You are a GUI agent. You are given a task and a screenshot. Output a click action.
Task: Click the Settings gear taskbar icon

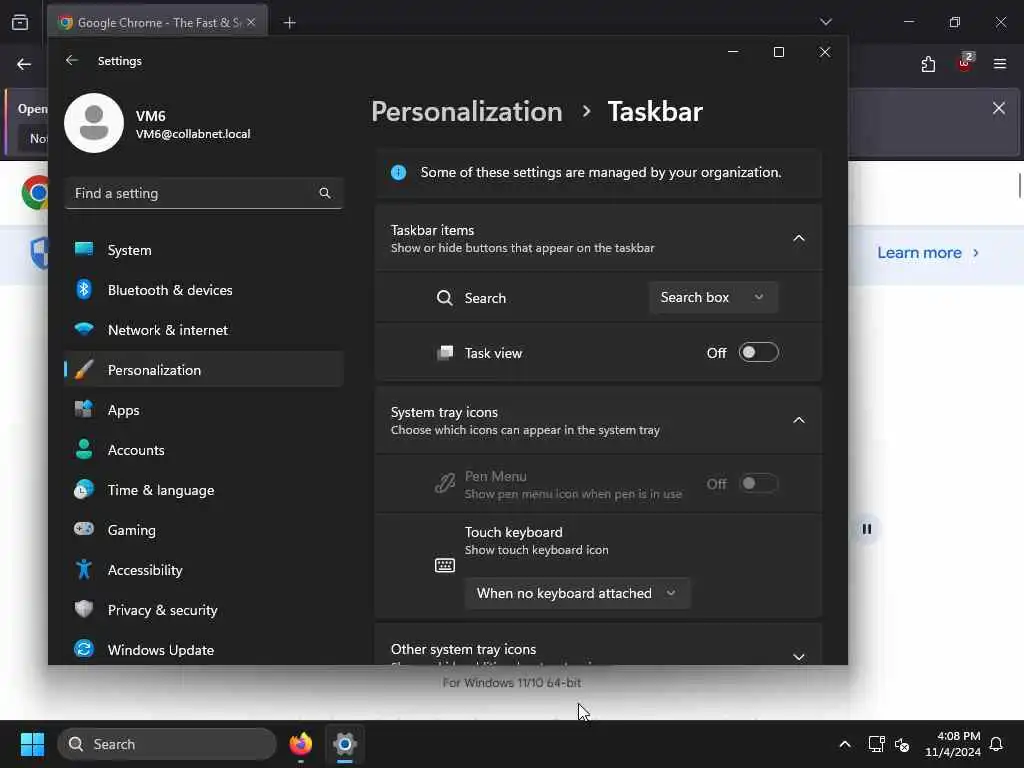[345, 744]
